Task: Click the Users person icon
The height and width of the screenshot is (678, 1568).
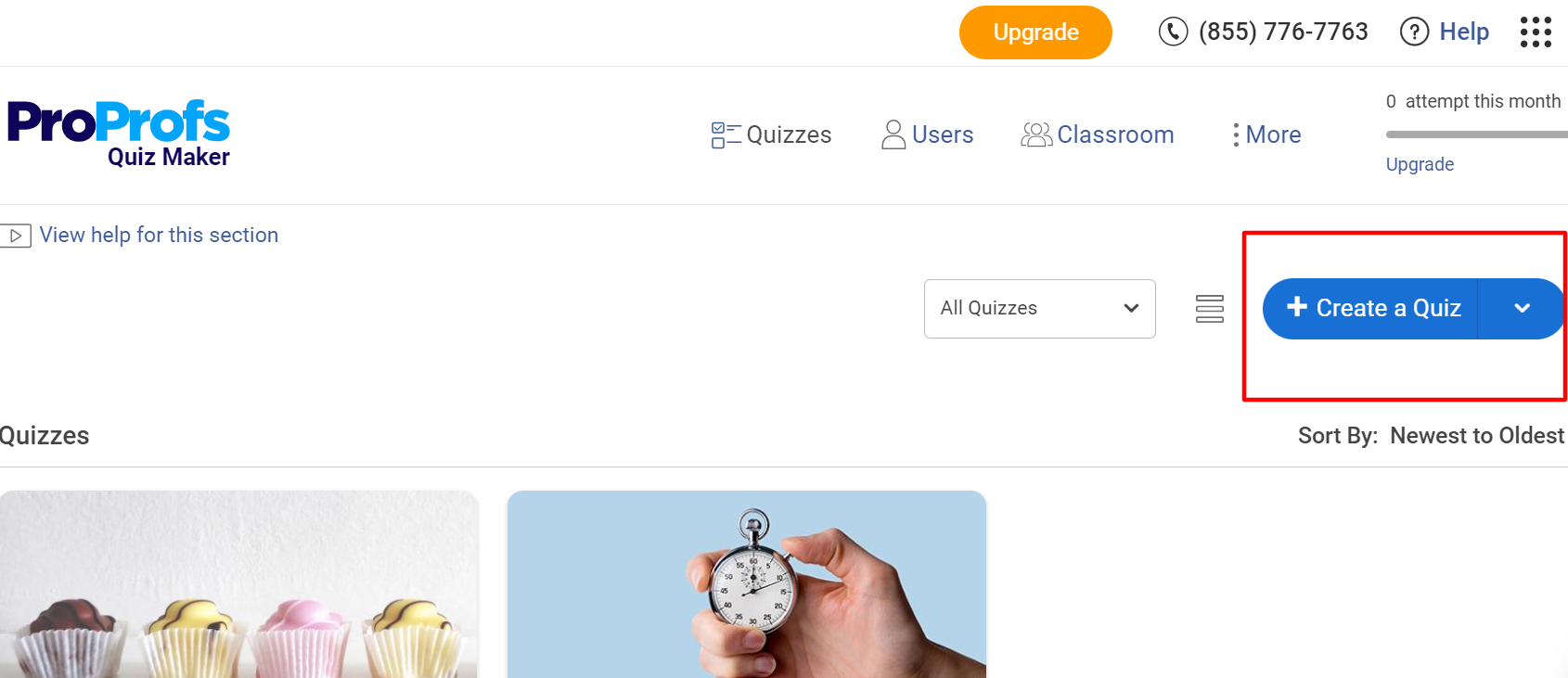Action: pos(893,134)
